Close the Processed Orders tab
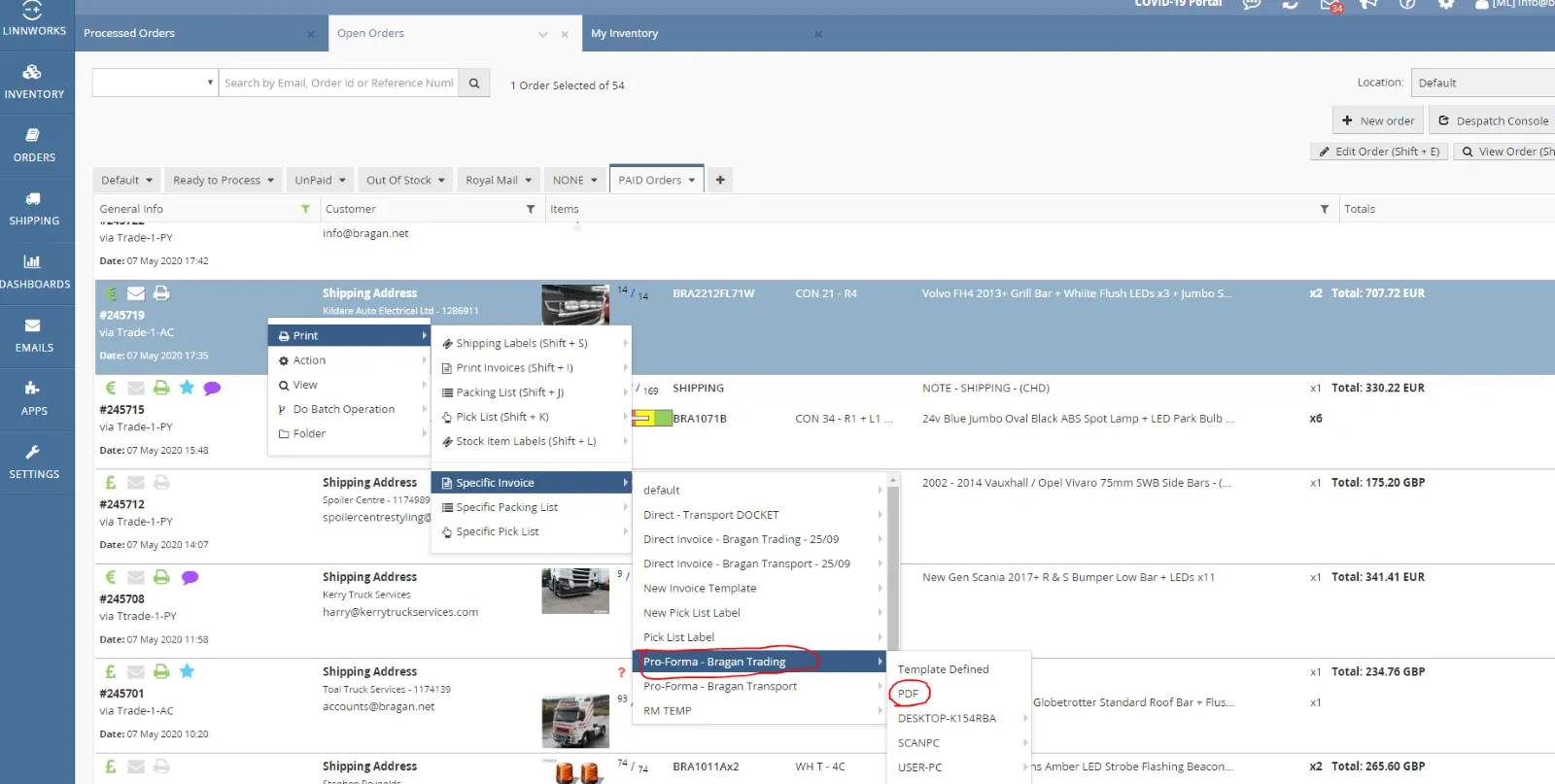The height and width of the screenshot is (784, 1555). tap(311, 34)
